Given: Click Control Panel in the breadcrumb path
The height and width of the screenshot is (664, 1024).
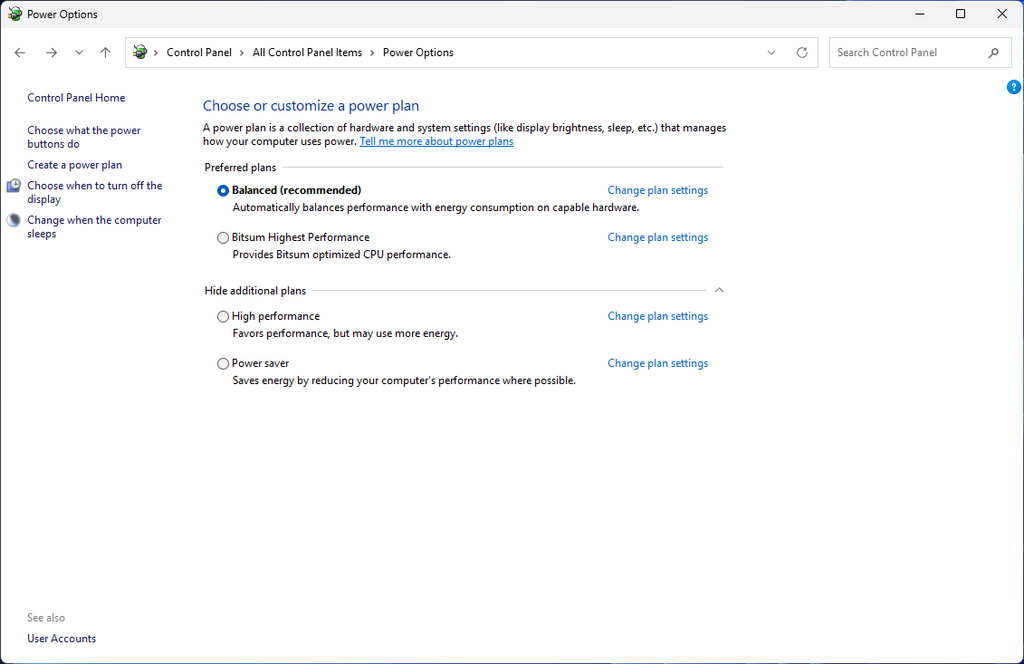Looking at the screenshot, I should coord(199,53).
